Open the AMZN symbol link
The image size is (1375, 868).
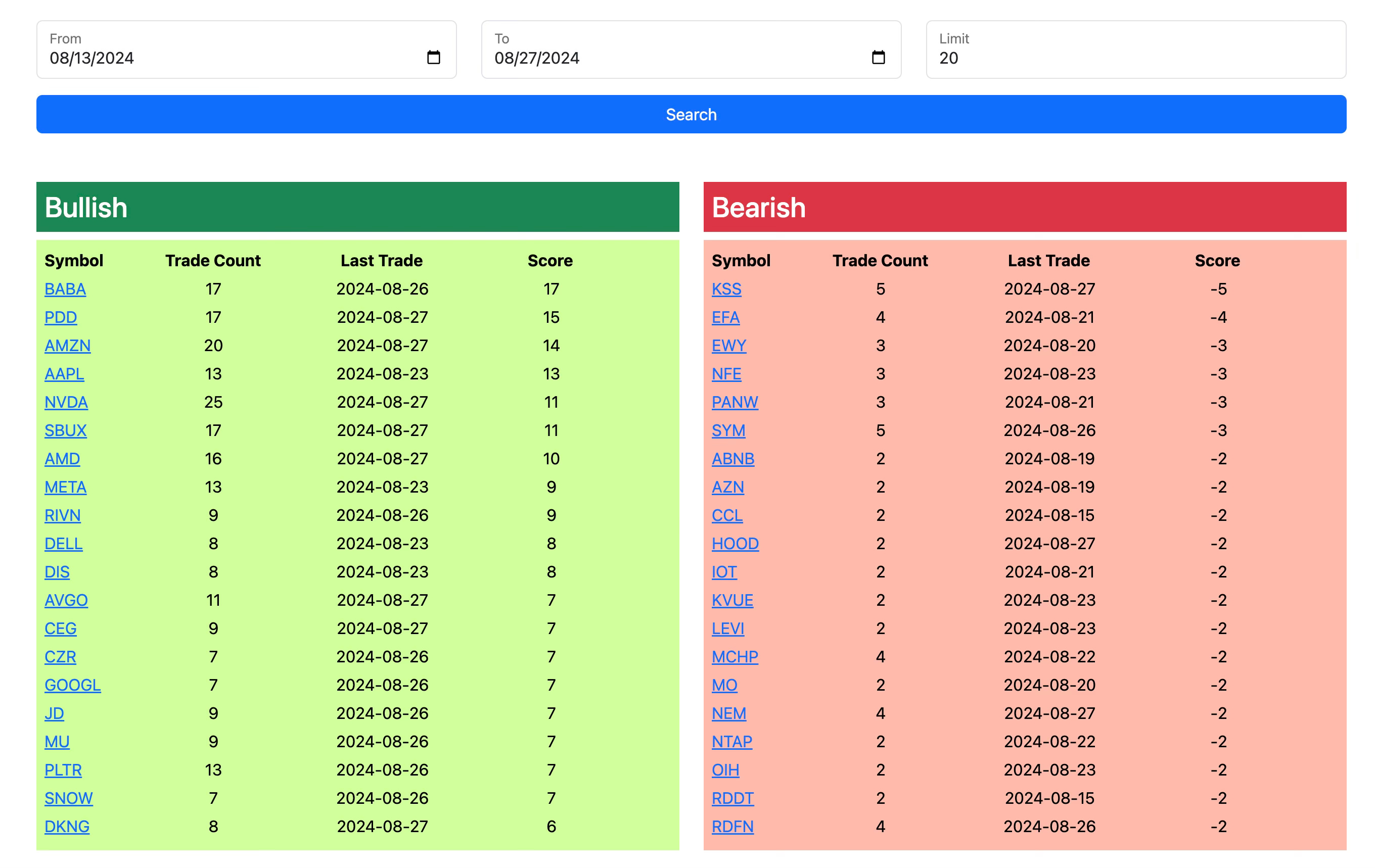coord(67,345)
